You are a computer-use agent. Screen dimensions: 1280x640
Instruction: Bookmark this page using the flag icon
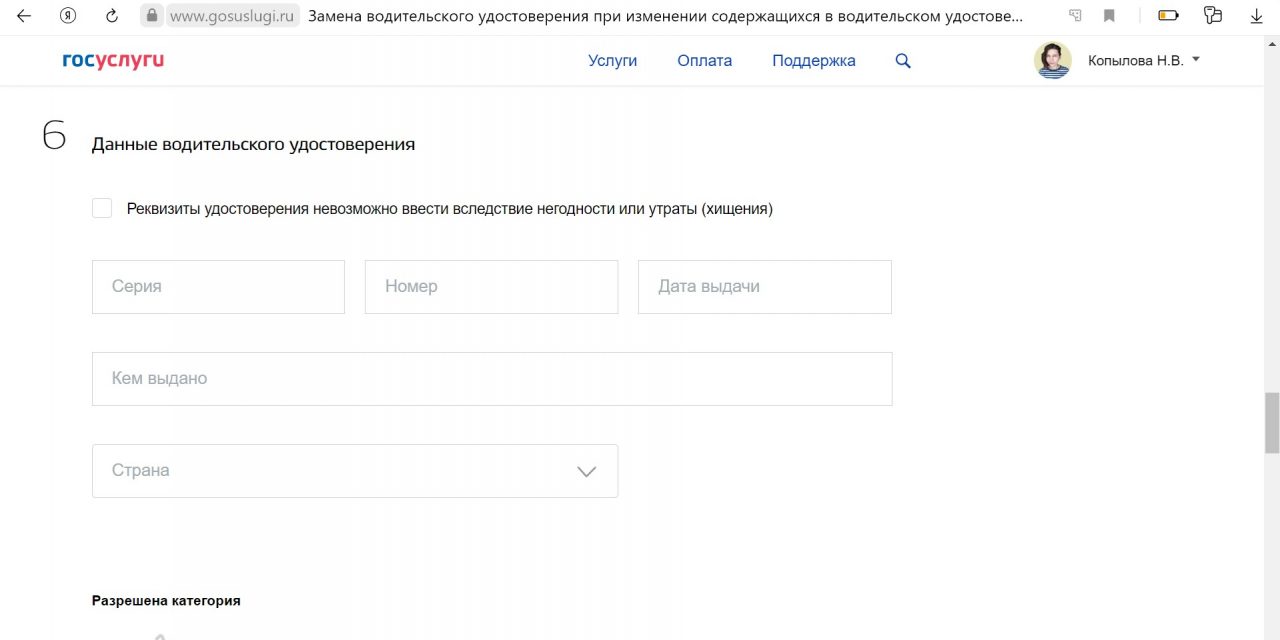[x=1109, y=16]
